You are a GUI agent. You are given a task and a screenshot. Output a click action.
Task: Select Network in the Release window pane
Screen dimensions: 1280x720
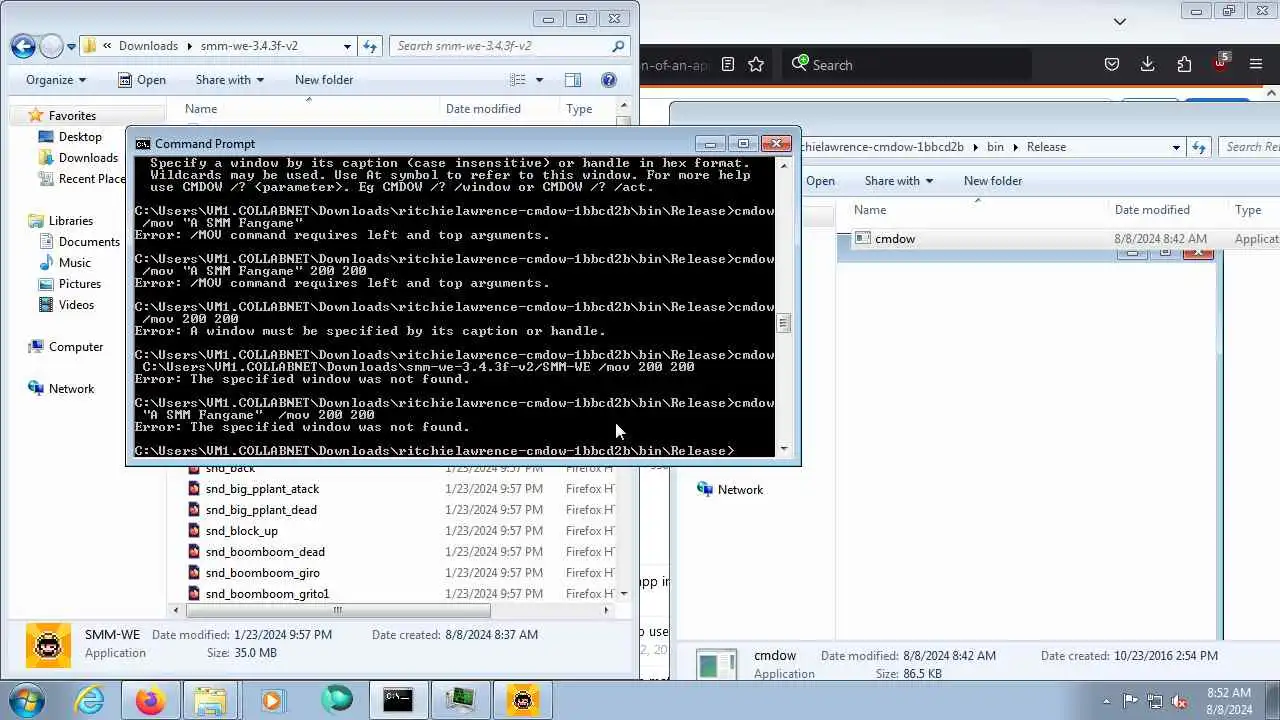point(740,490)
